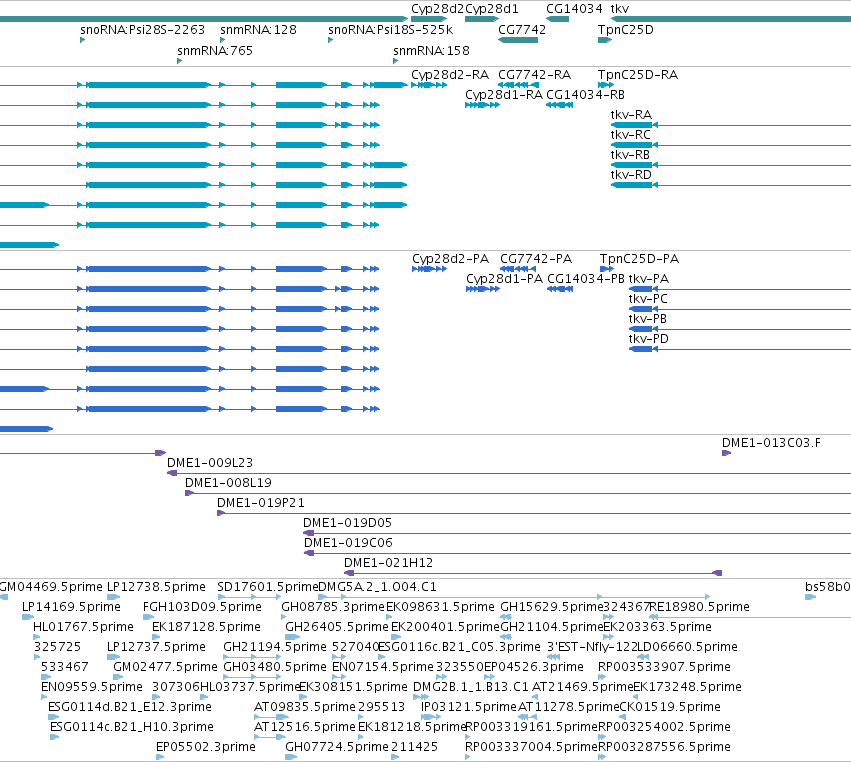This screenshot has height=762, width=851.
Task: Select the TpnC25D-PA protein label
Action: pos(639,259)
